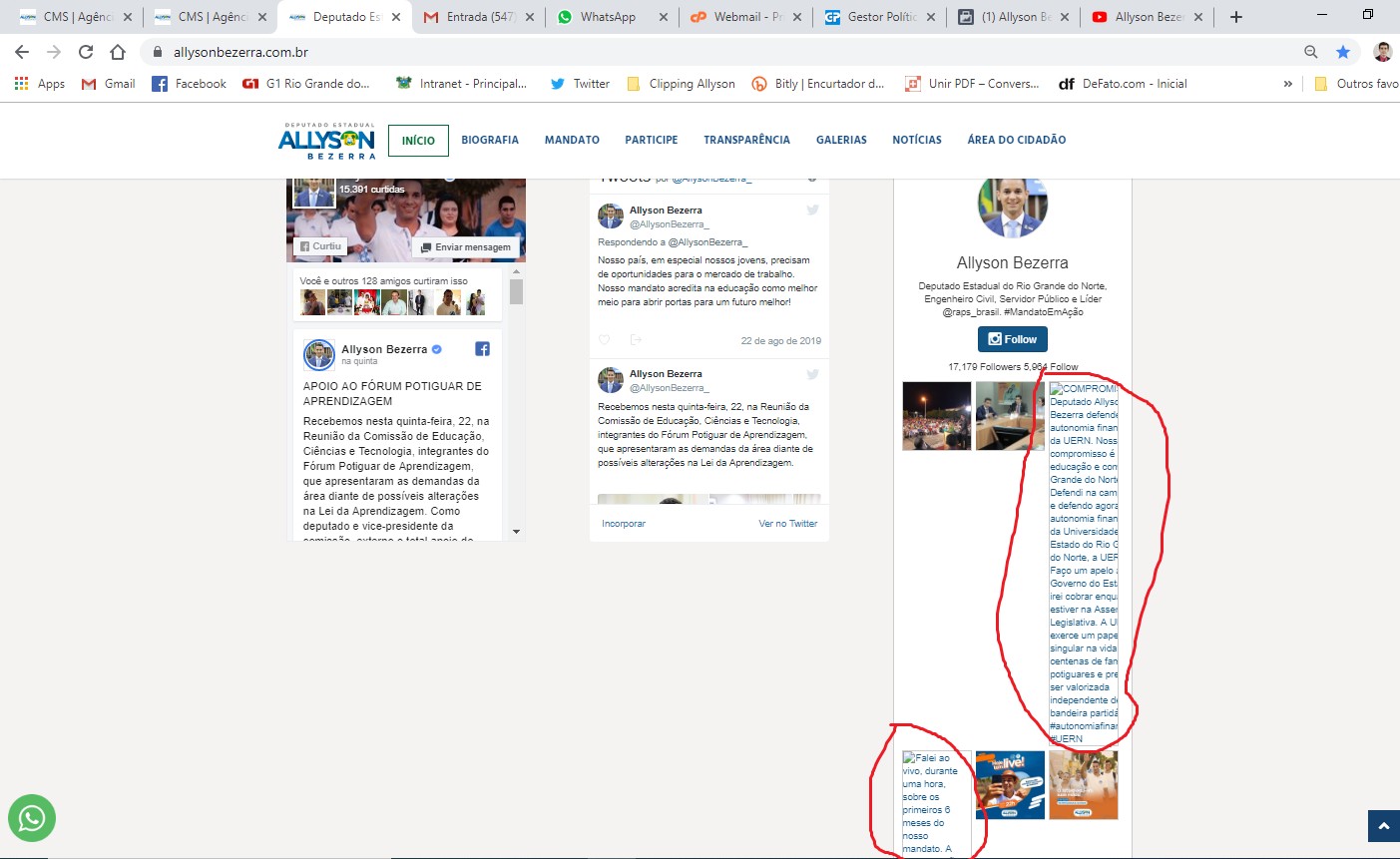1400x859 pixels.
Task: Open the night crowd Instagram thumbnail
Action: coord(937,416)
